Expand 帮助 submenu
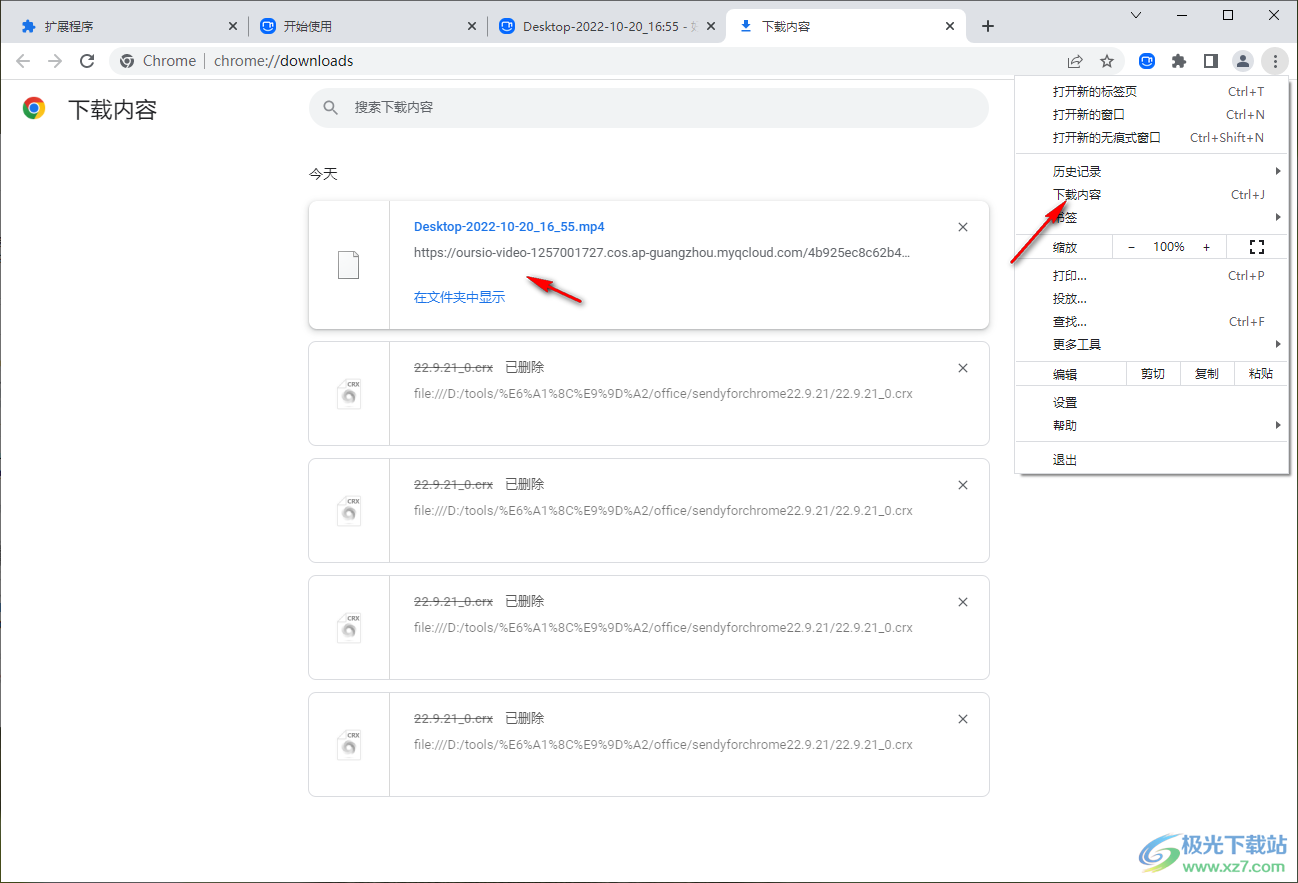Viewport: 1298px width, 883px height. coord(1152,425)
